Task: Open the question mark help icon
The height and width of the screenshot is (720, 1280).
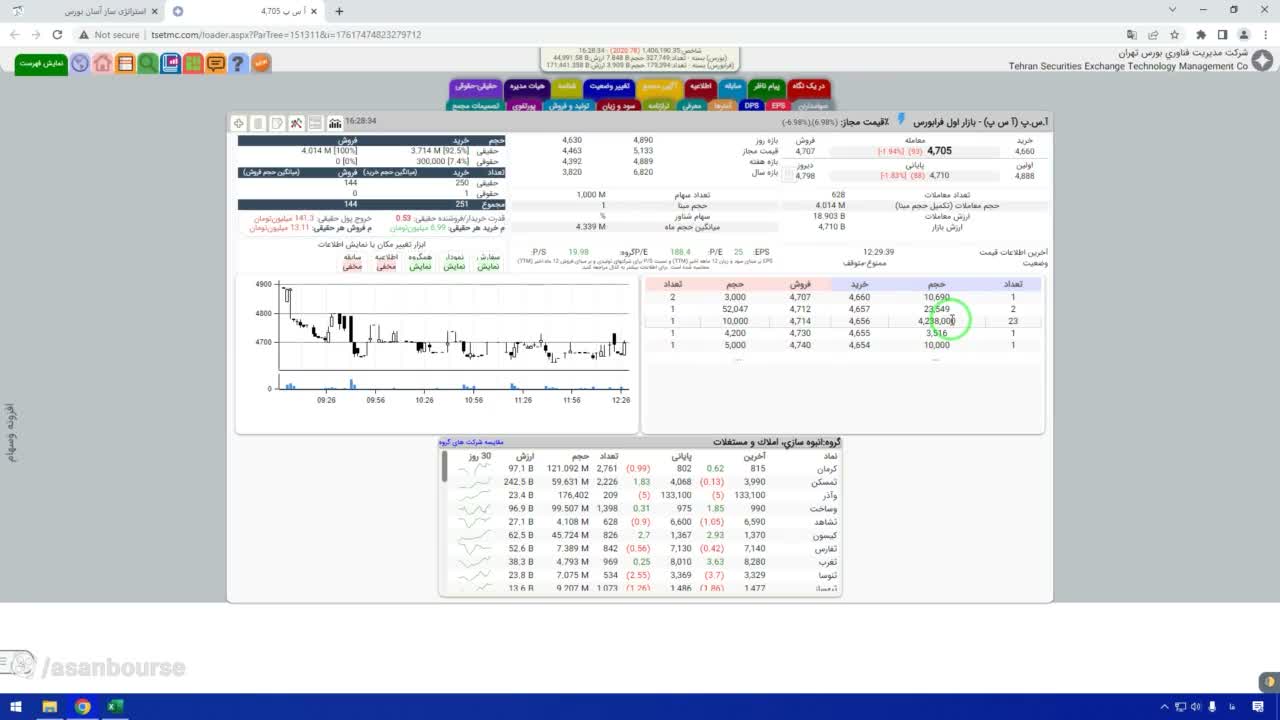Action: pyautogui.click(x=237, y=63)
